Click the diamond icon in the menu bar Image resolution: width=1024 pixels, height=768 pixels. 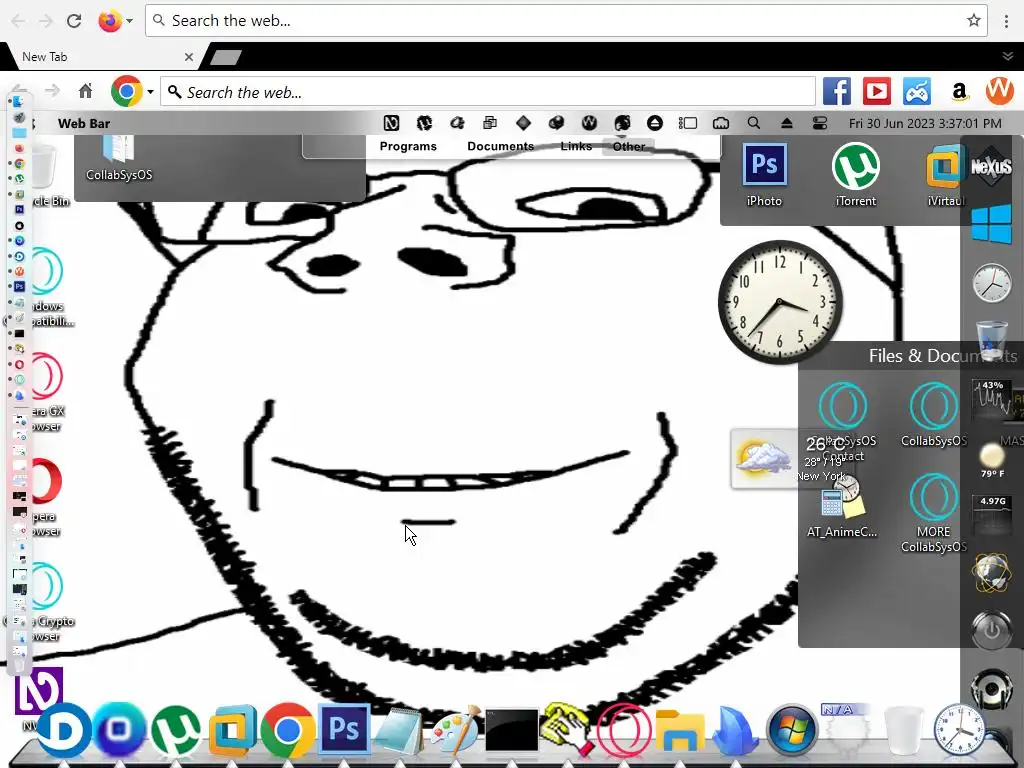click(523, 123)
